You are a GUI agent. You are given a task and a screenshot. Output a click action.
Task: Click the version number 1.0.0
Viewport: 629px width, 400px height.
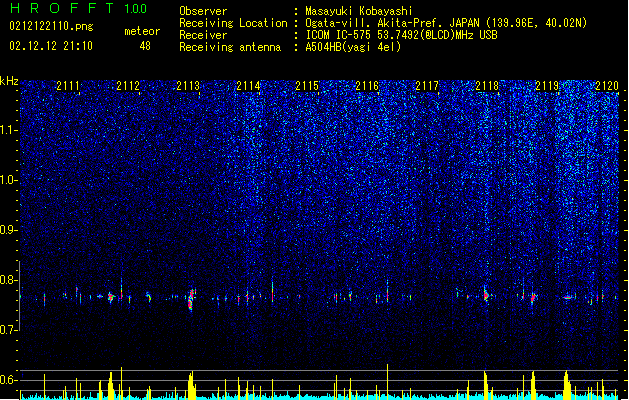tap(136, 9)
